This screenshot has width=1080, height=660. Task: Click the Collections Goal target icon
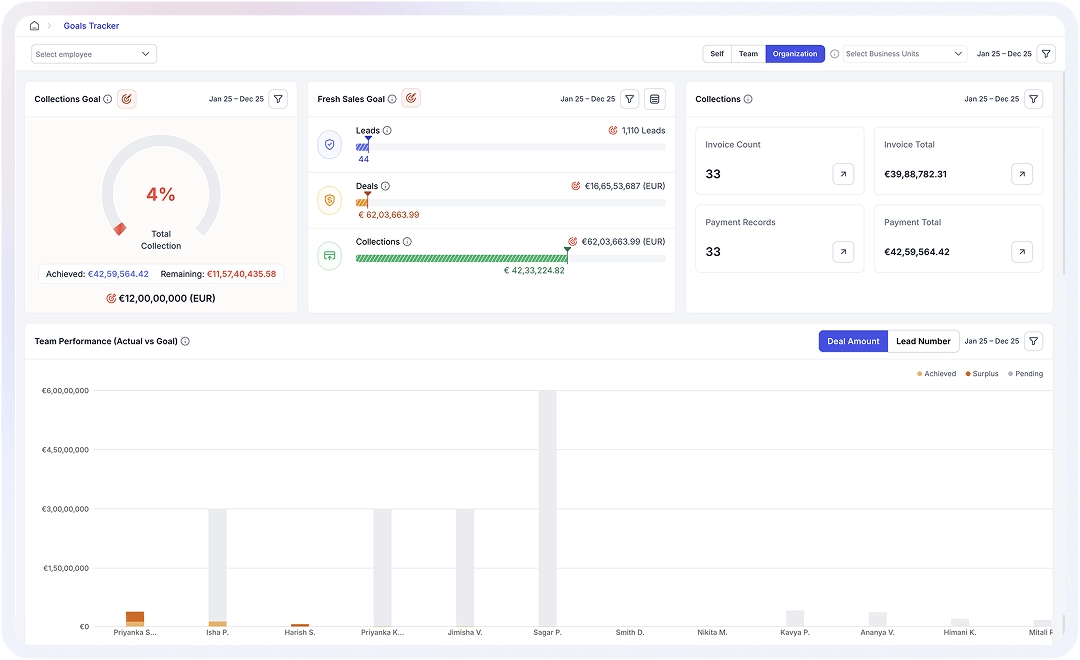[x=127, y=99]
